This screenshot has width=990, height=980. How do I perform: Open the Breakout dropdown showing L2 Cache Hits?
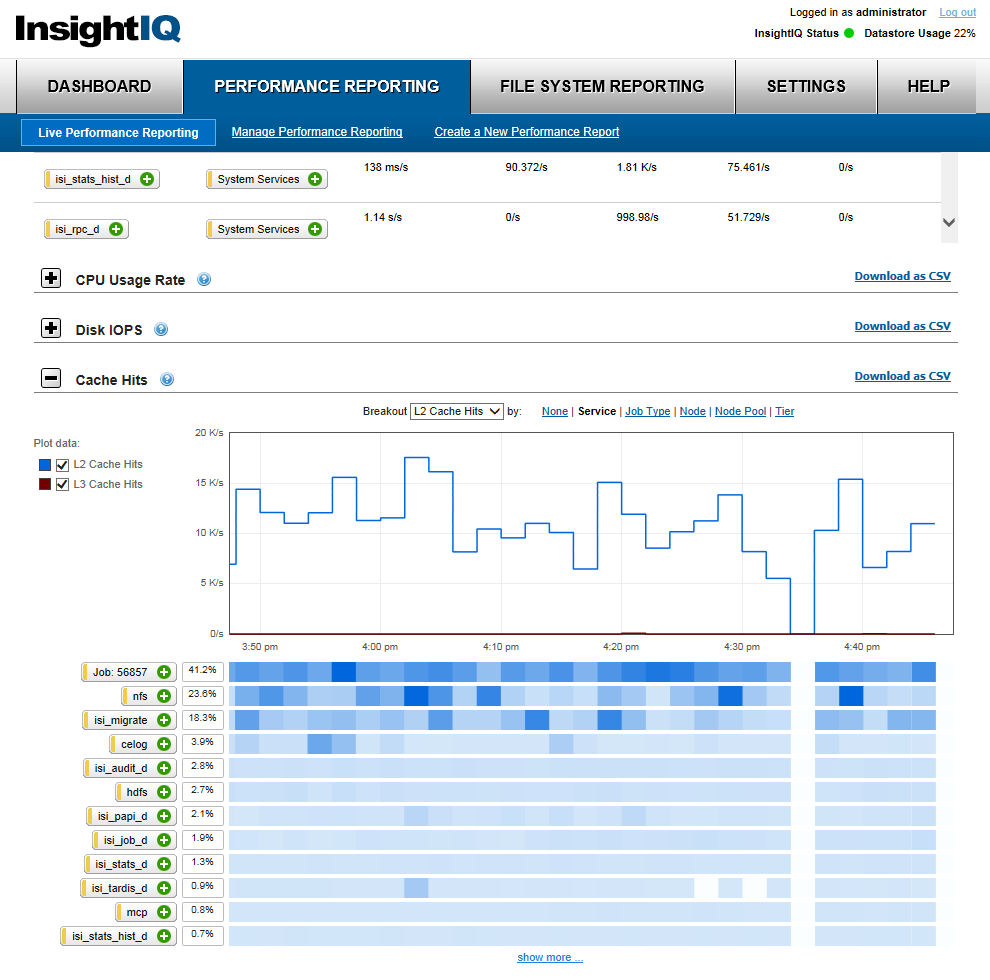[456, 411]
